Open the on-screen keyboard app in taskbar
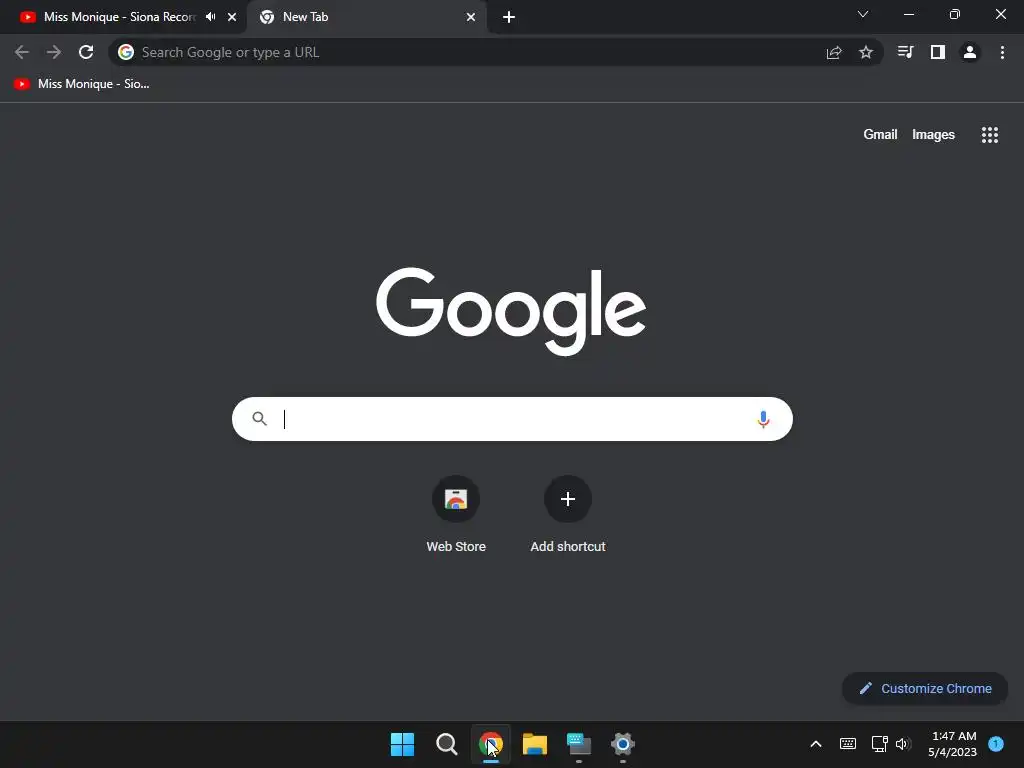The image size is (1024, 768). click(x=579, y=744)
